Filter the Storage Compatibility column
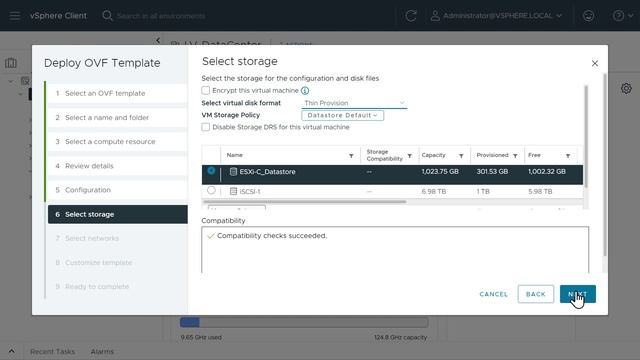This screenshot has width=640, height=360. pyautogui.click(x=409, y=156)
